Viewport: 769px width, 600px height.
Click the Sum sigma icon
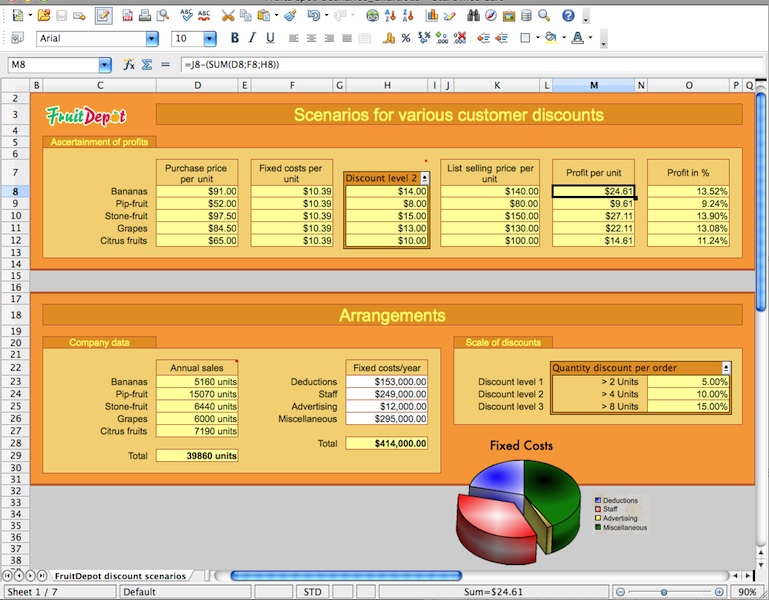coord(146,64)
